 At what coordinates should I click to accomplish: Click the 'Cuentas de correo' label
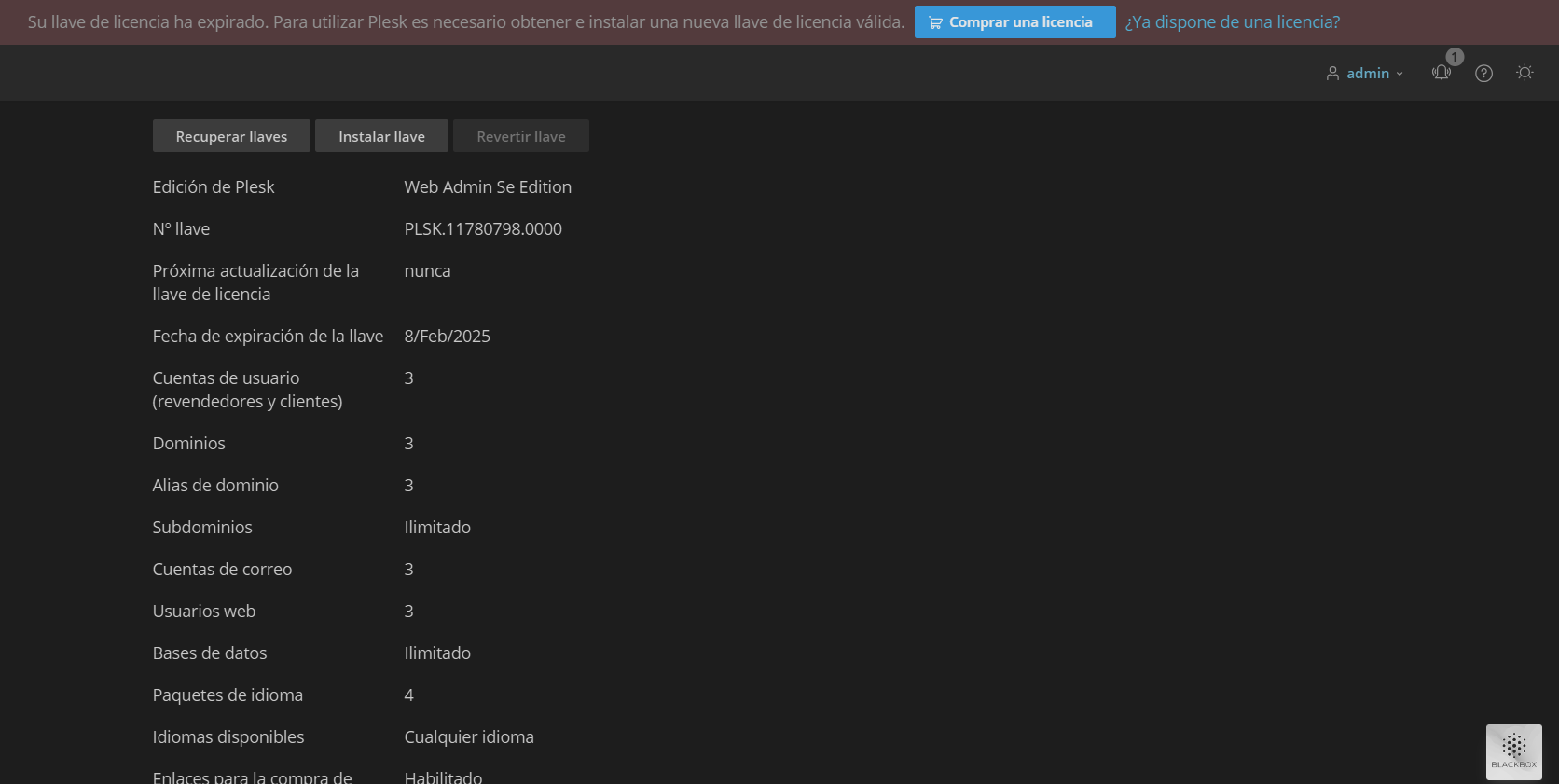pos(222,569)
